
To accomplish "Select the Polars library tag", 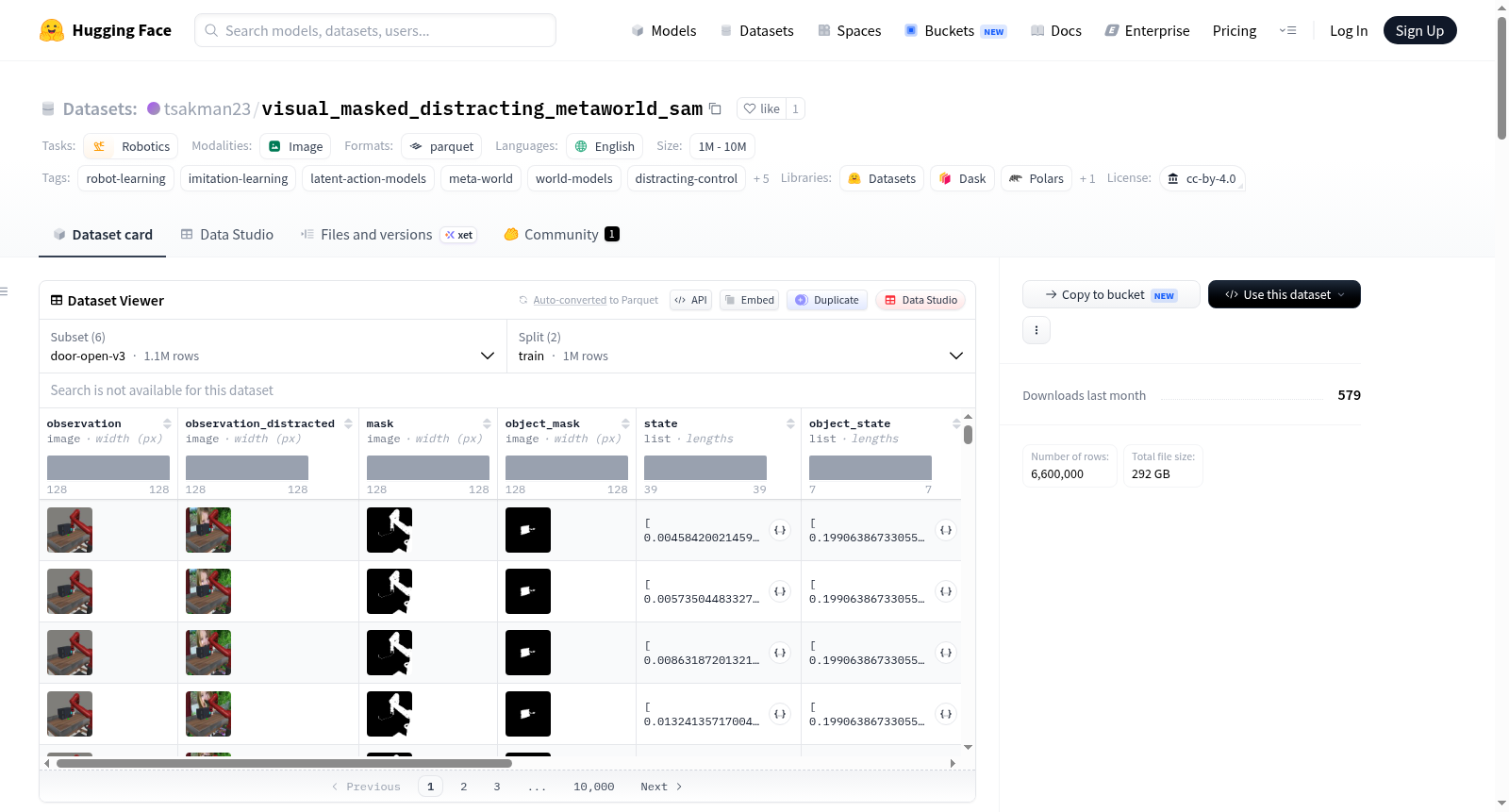I will click(x=1036, y=178).
